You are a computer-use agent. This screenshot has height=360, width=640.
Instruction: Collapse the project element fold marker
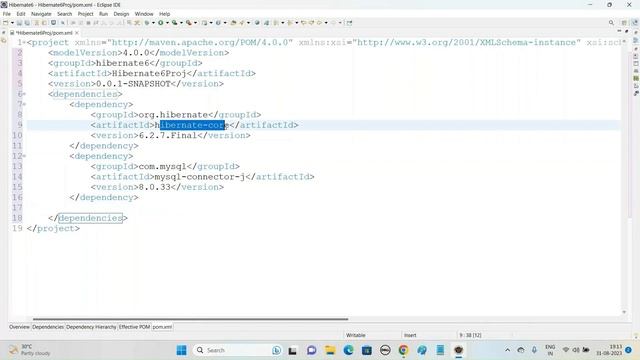pos(24,42)
